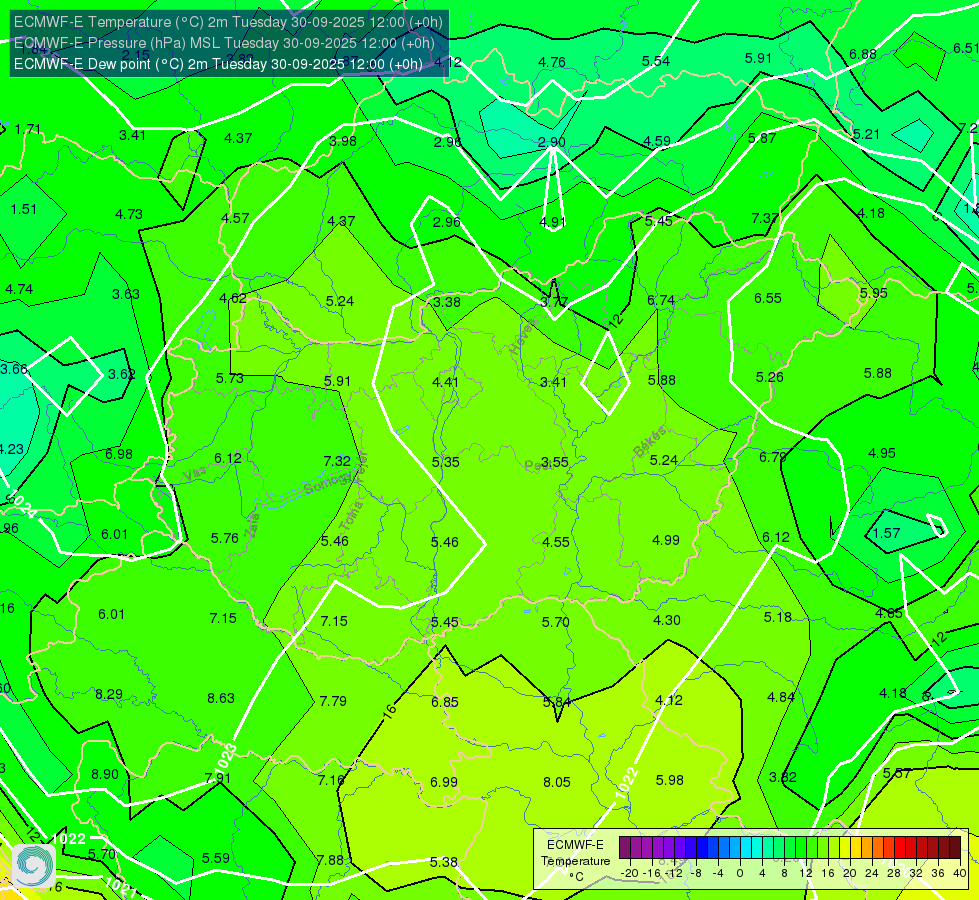Click the swirl logo icon at bottom-left
979x900 pixels.
[34, 865]
